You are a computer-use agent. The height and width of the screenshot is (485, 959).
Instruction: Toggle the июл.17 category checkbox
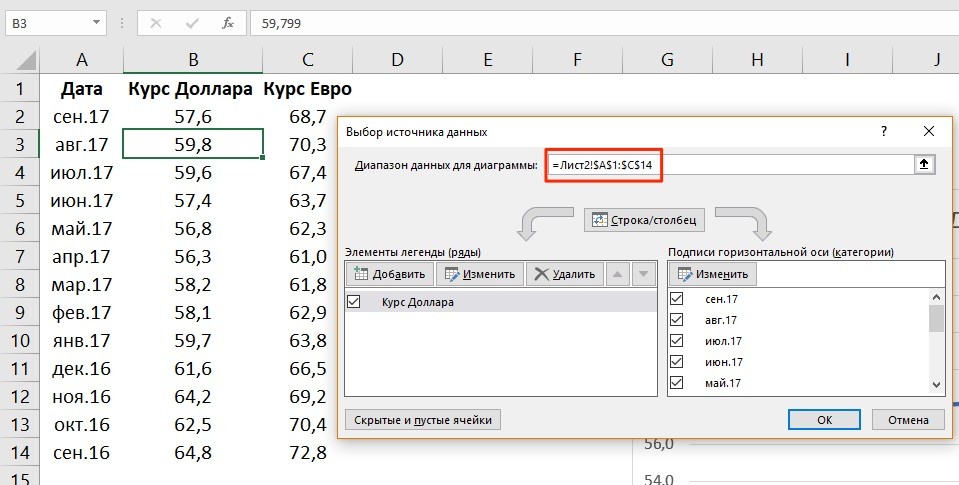[x=677, y=341]
